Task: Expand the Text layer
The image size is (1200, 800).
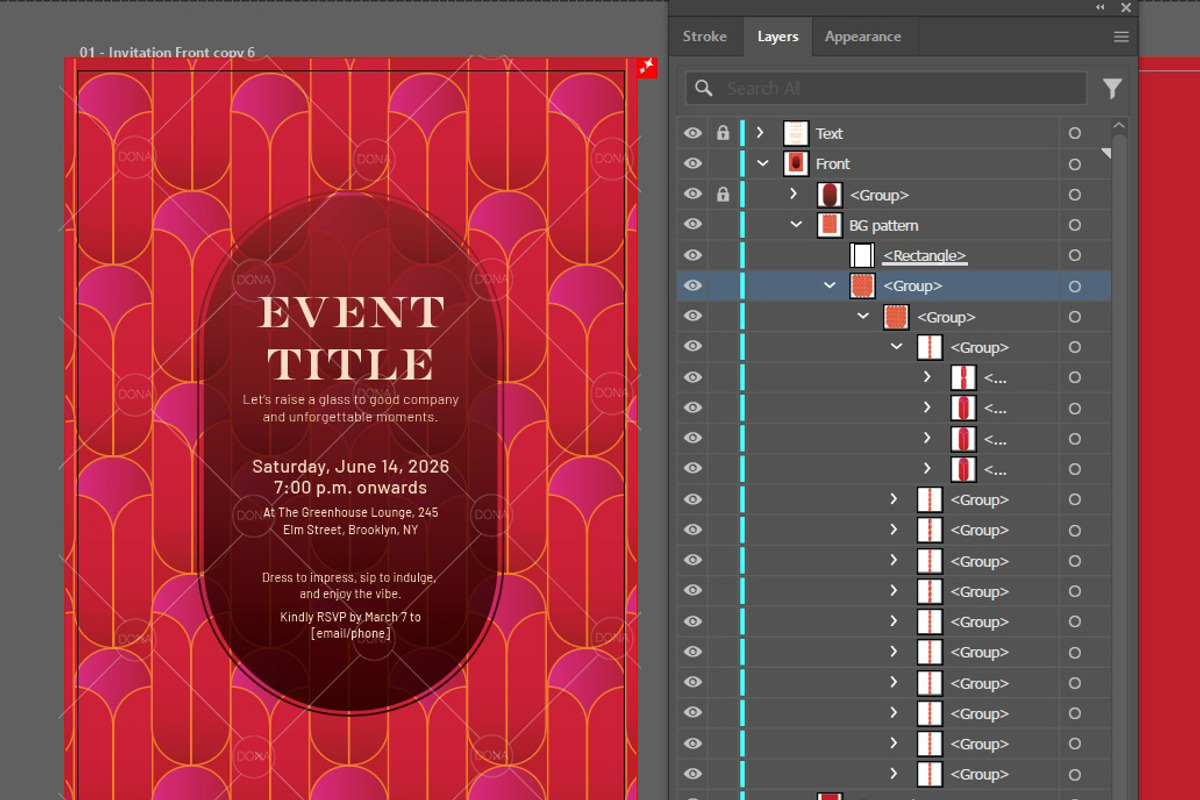Action: pos(760,133)
